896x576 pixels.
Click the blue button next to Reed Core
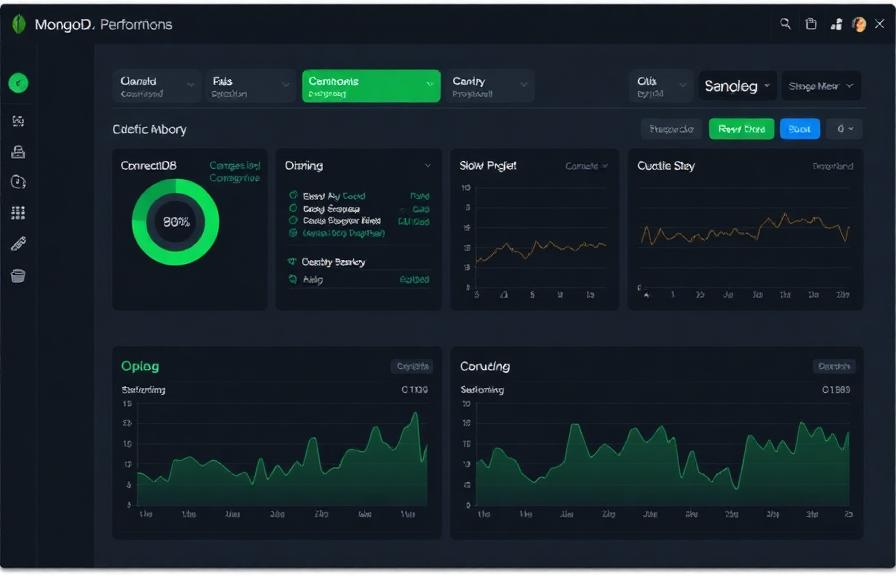[x=799, y=129]
